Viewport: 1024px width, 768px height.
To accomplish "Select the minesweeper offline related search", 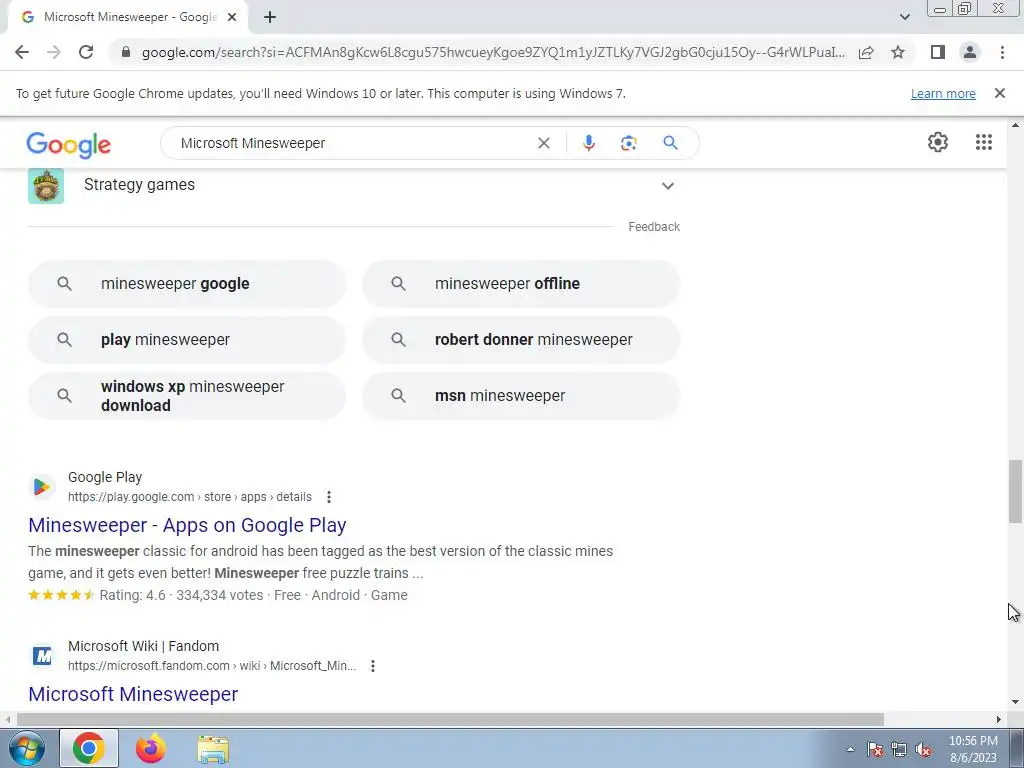I will (521, 283).
